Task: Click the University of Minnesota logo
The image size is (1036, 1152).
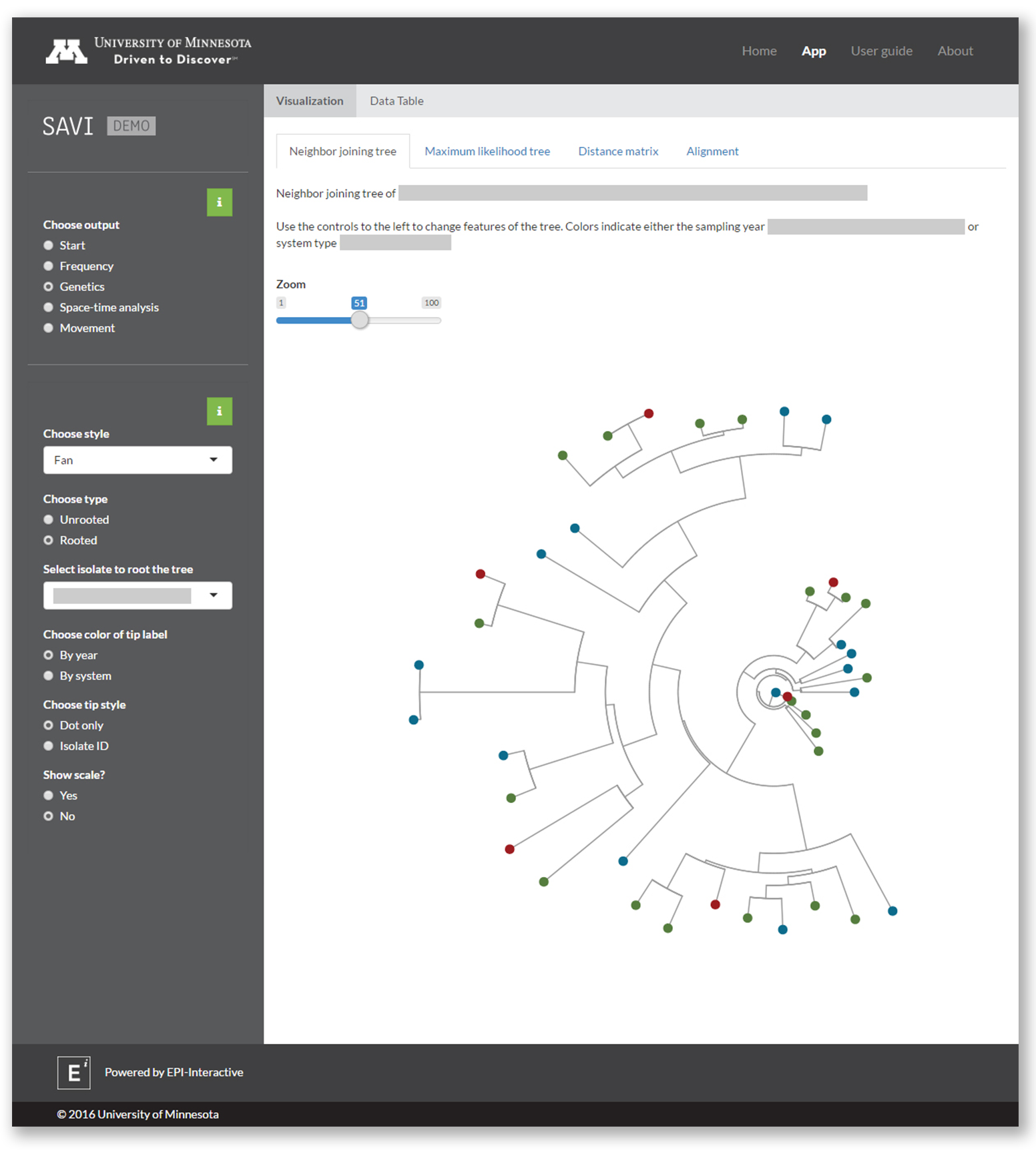Action: tap(149, 51)
